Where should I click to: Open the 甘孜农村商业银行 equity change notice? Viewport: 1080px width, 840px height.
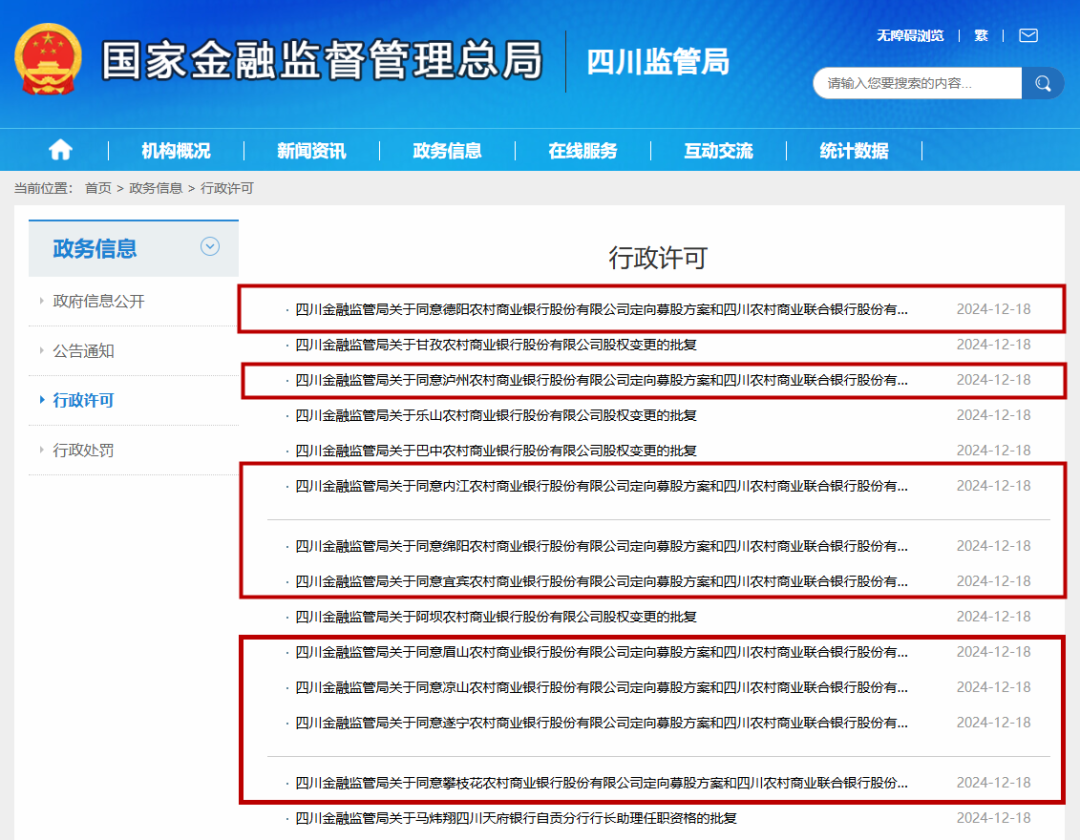point(496,344)
